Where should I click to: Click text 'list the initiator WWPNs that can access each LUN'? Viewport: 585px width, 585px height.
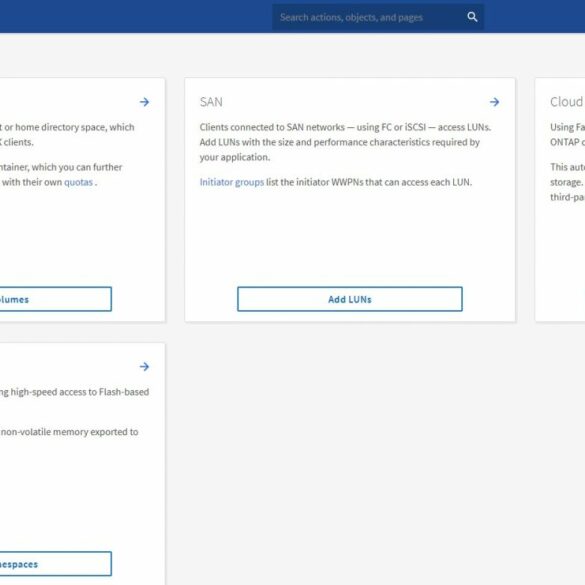point(369,182)
